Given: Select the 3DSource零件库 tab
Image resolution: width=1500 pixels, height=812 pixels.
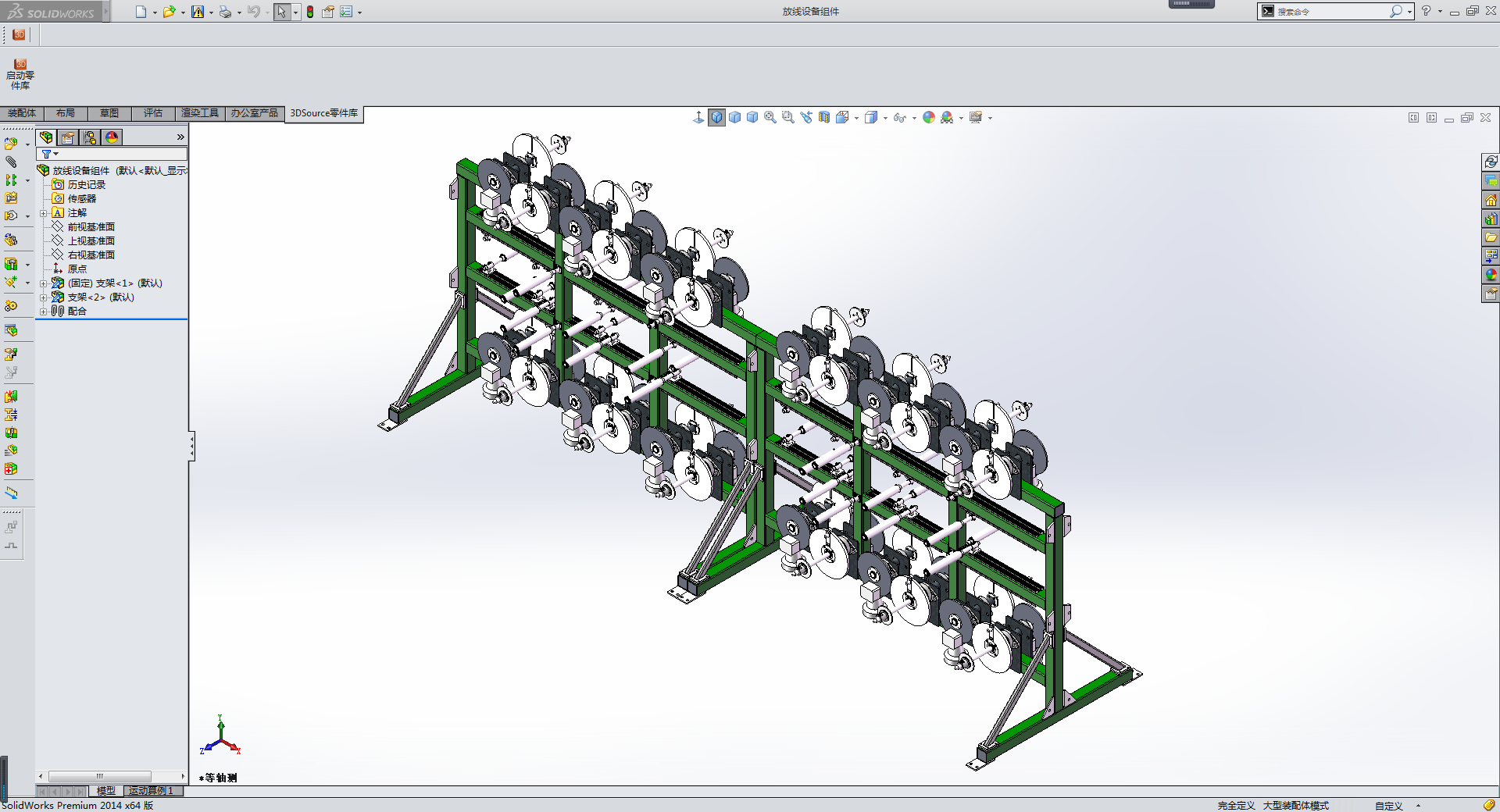Looking at the screenshot, I should [324, 113].
